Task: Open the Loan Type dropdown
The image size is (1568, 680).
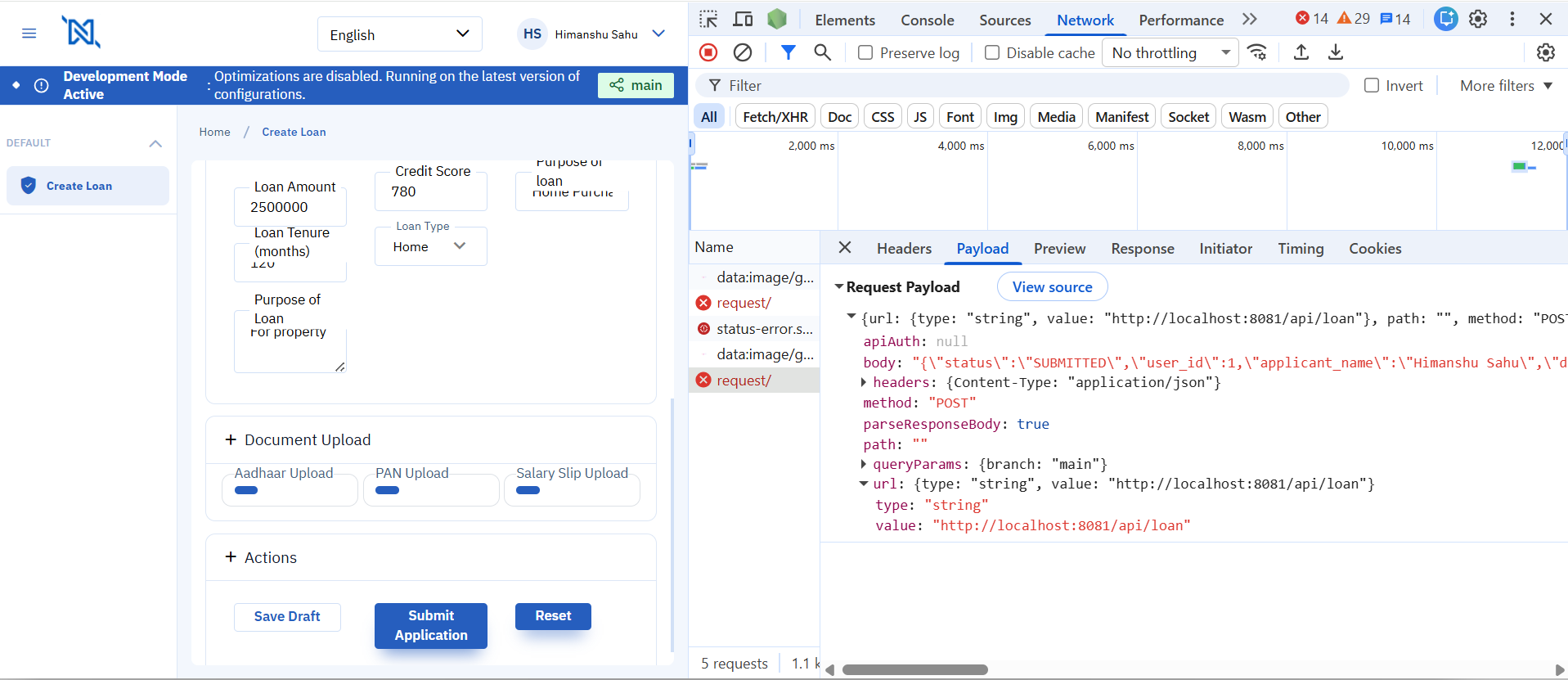Action: [x=431, y=246]
